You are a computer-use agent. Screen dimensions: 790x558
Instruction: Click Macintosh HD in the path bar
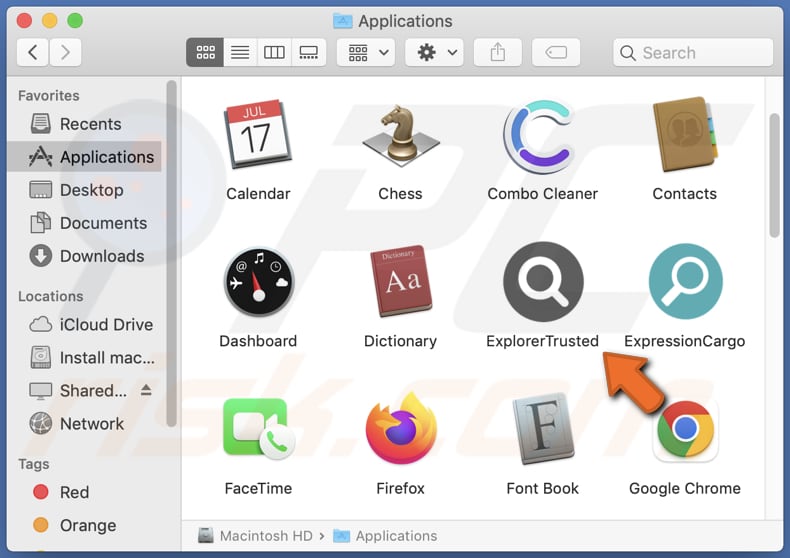[x=255, y=536]
